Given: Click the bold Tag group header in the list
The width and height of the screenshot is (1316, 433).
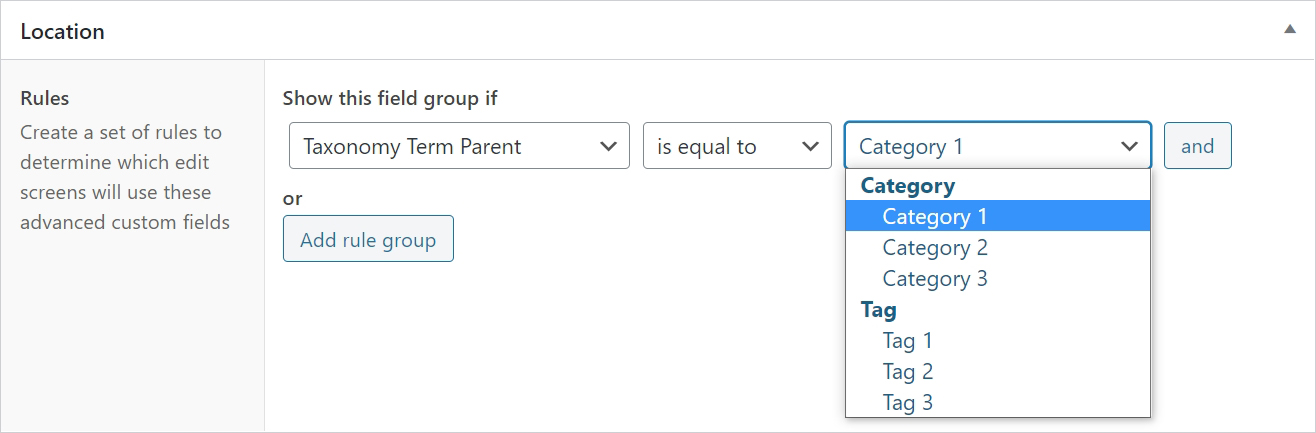Looking at the screenshot, I should (879, 310).
